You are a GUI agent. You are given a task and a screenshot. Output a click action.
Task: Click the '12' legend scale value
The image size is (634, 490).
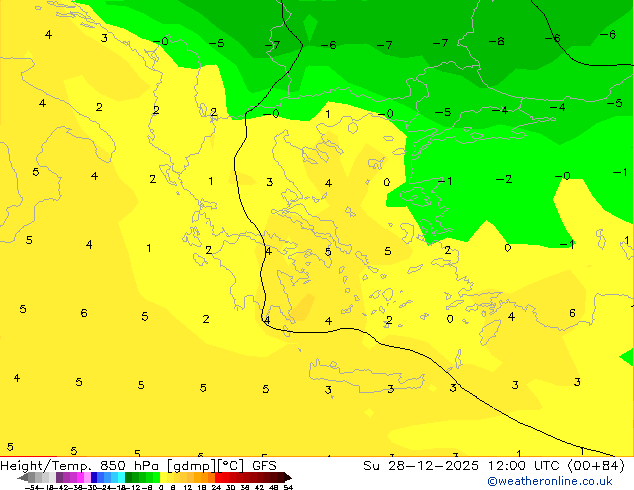(188, 487)
